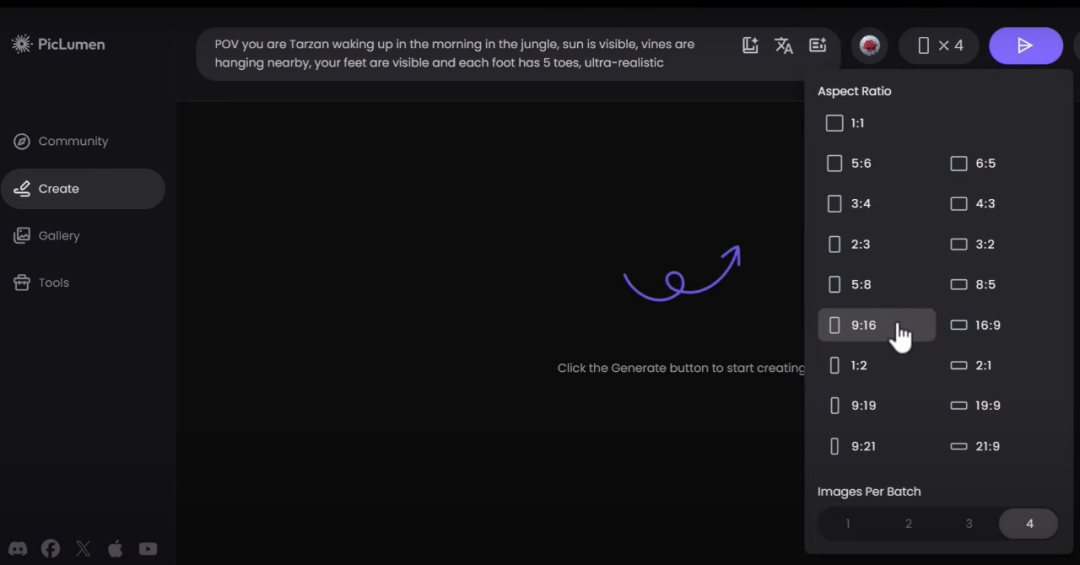Click the X (Twitter) social icon

tap(83, 548)
